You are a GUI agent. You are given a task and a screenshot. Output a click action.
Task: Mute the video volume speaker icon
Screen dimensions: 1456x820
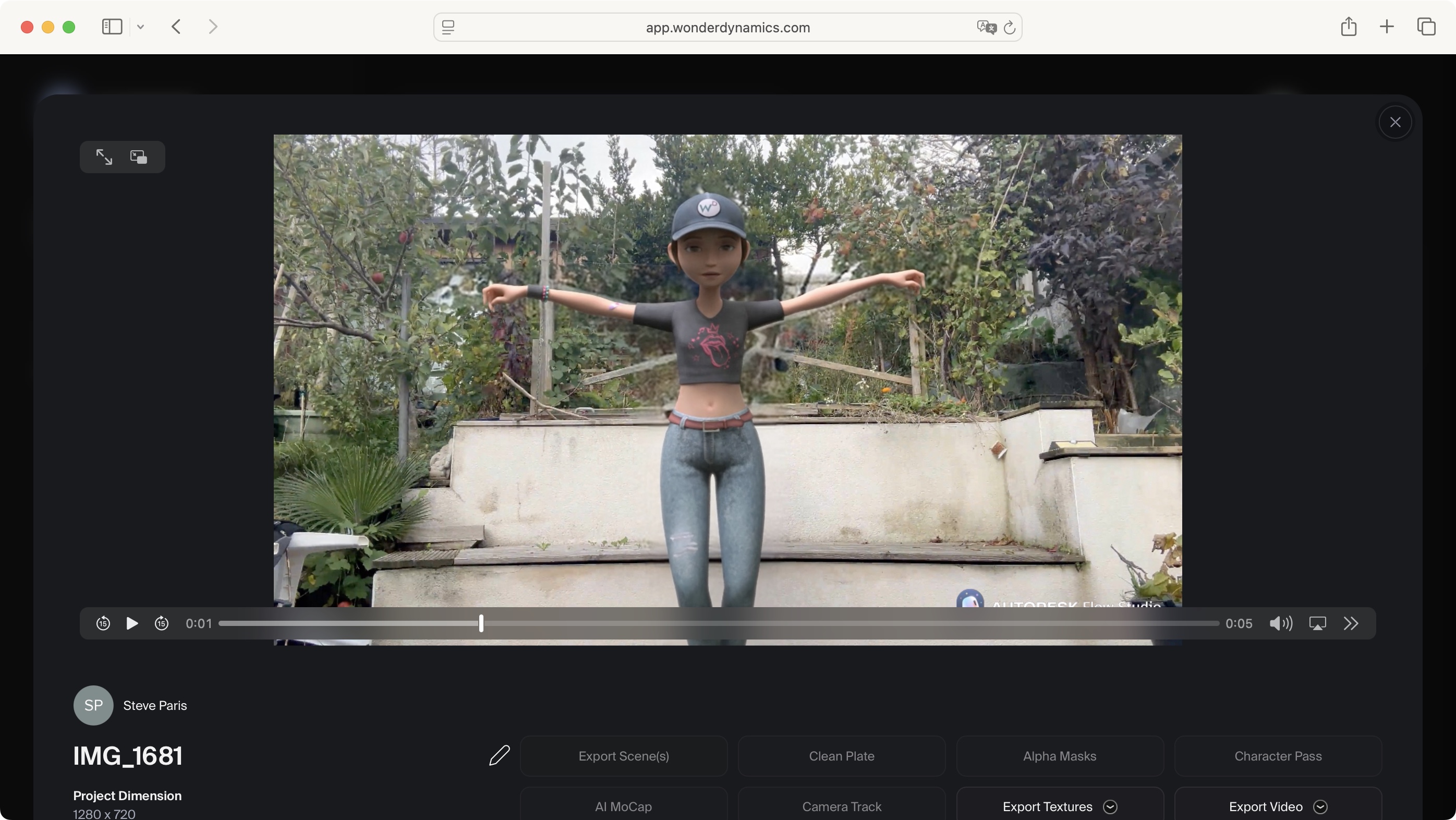[x=1280, y=623]
